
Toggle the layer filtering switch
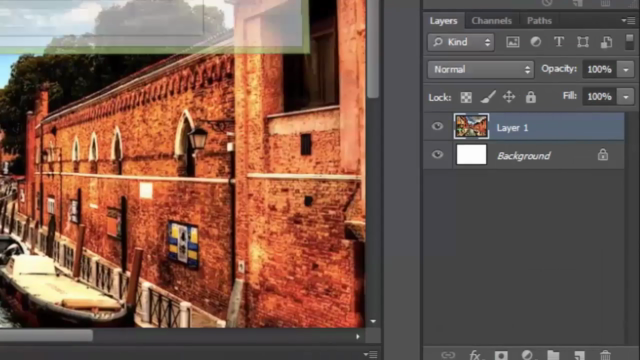coord(629,42)
